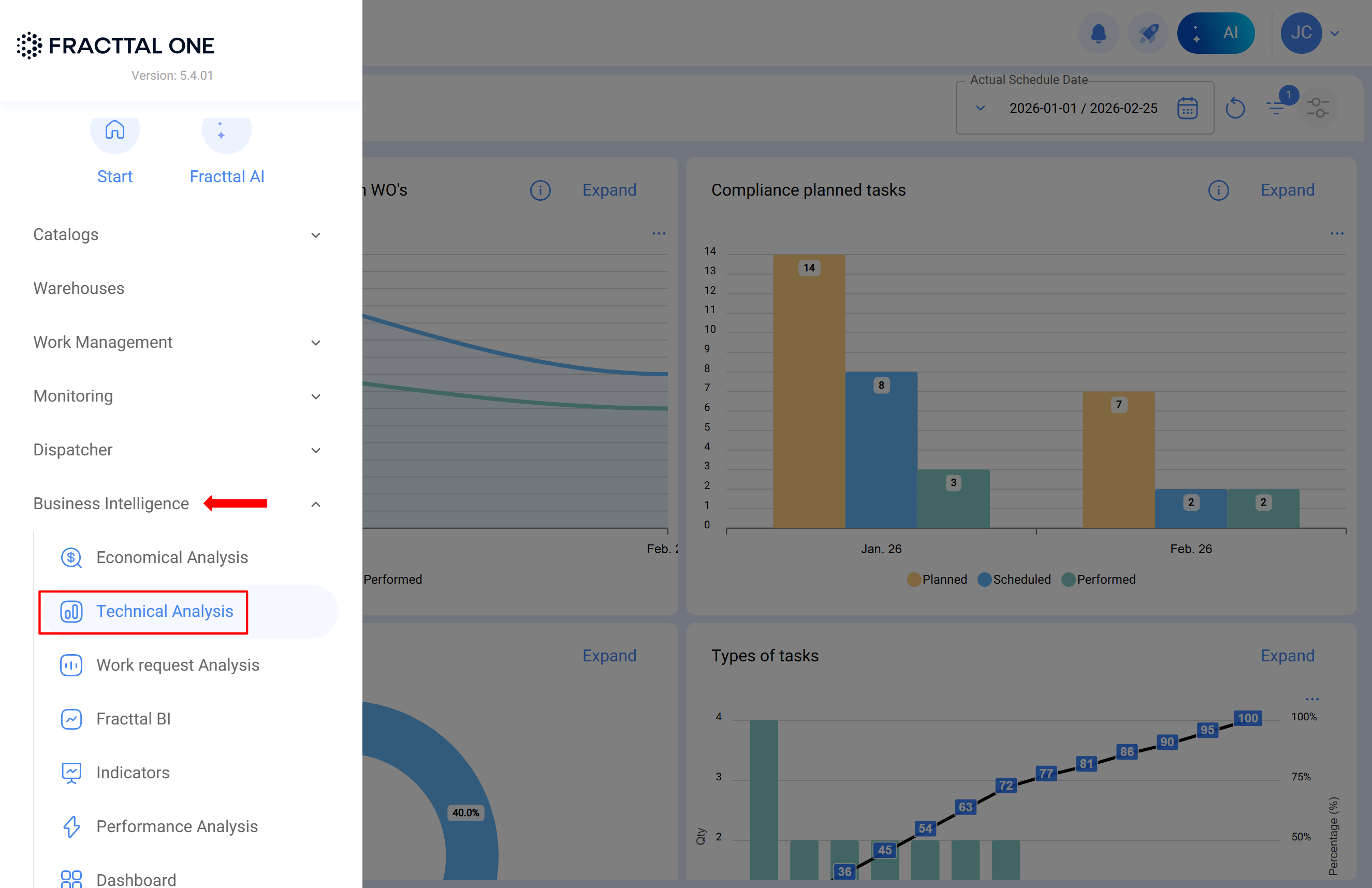Select Work request Analysis menu item

178,665
